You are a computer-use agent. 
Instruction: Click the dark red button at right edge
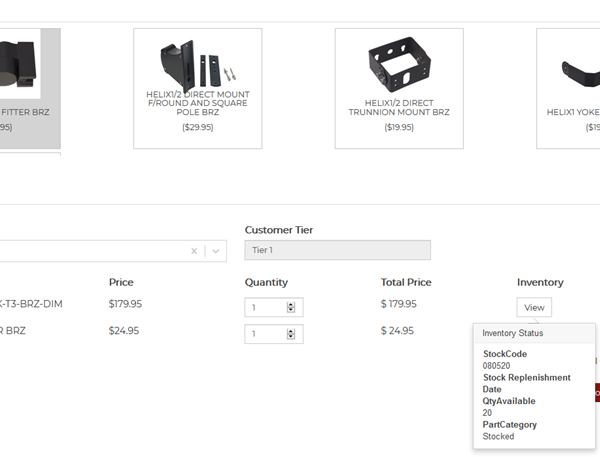(x=596, y=393)
